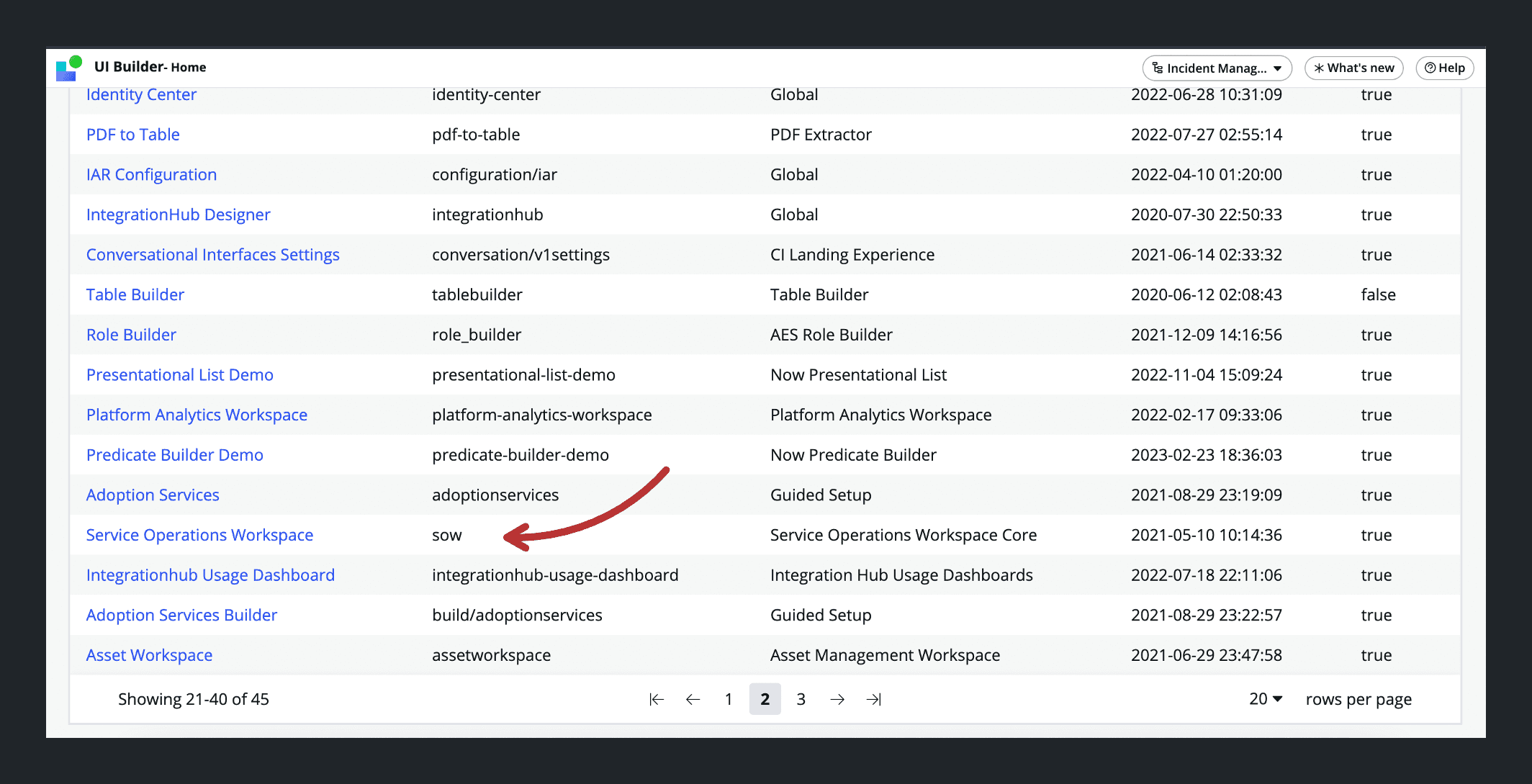
Task: Open Service Operations Workspace link
Action: click(x=199, y=535)
